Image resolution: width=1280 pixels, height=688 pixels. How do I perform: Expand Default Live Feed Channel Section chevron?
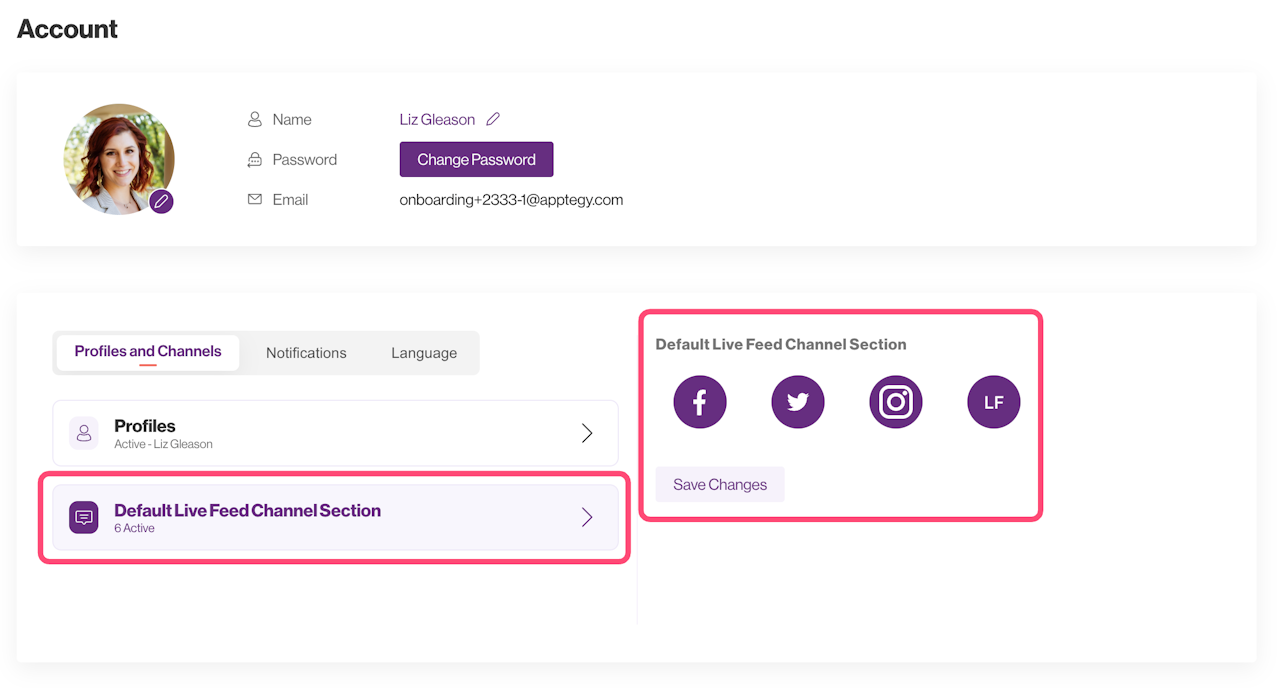(587, 517)
